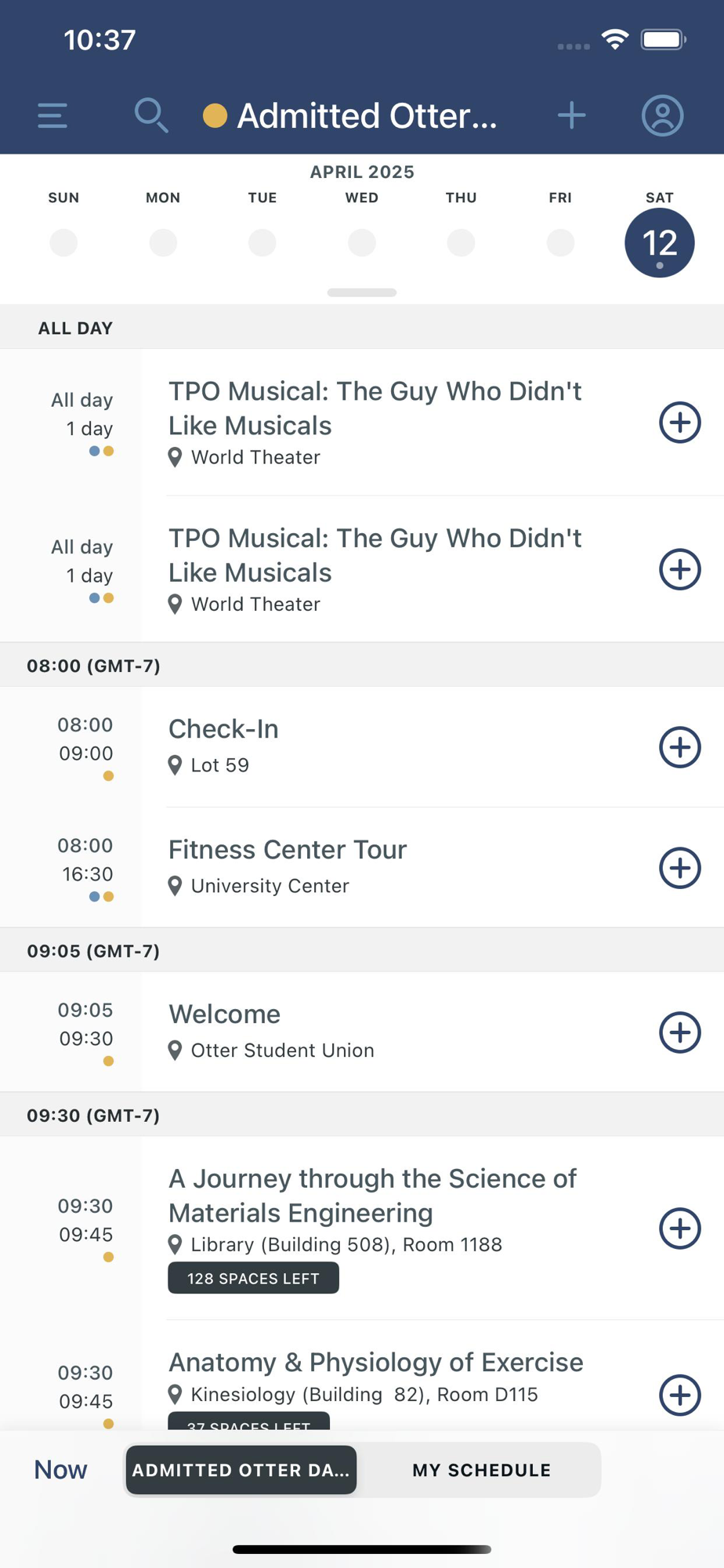Tap the plus icon in header
This screenshot has height=1568, width=724.
[x=571, y=115]
